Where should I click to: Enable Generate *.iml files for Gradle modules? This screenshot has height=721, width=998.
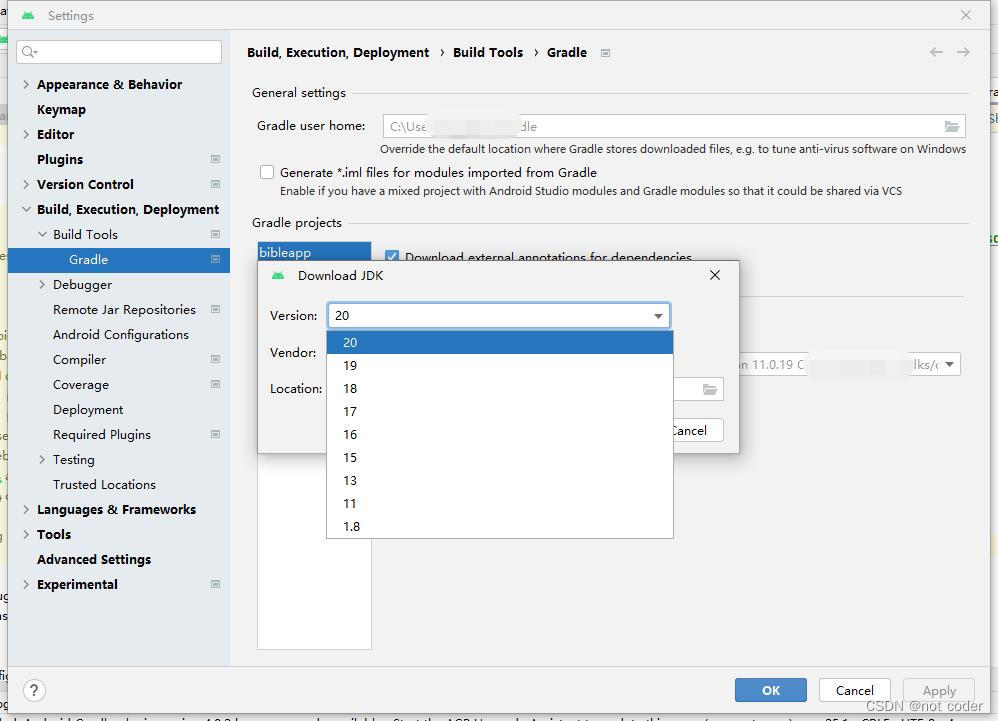pyautogui.click(x=267, y=171)
